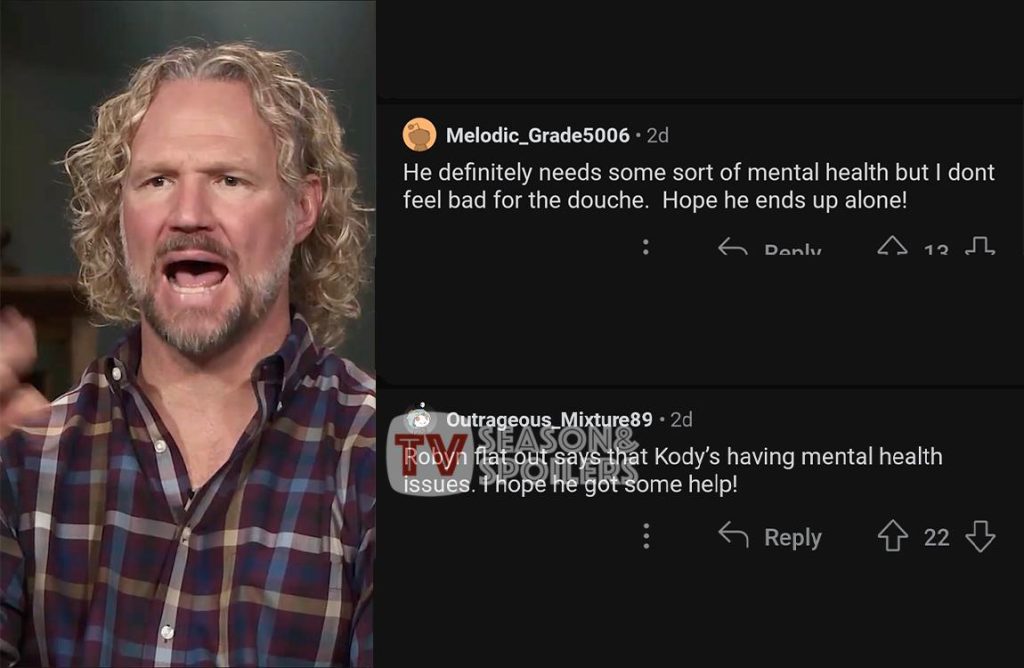Click the 2d timestamp beside Outrageous_Mixture89
1024x668 pixels.
(x=681, y=419)
